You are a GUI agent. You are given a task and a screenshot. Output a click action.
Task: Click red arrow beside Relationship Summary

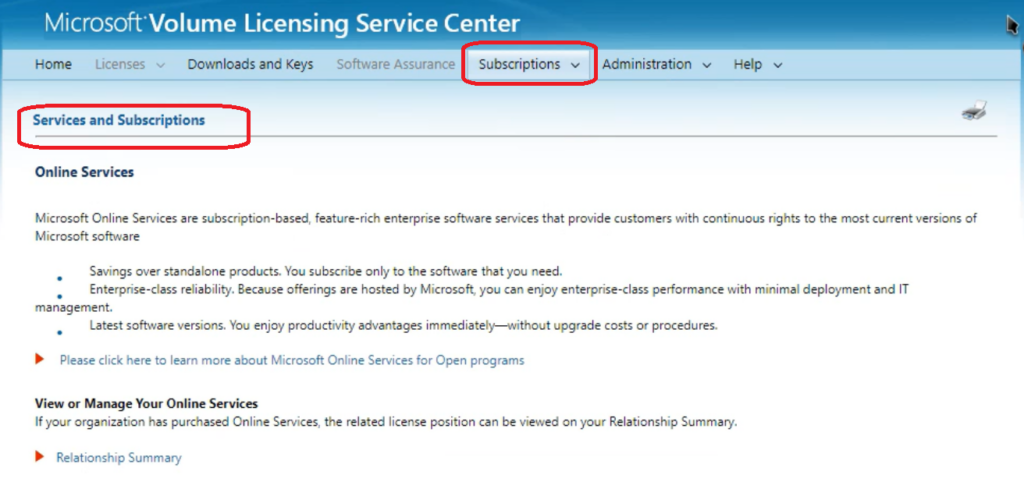click(40, 456)
